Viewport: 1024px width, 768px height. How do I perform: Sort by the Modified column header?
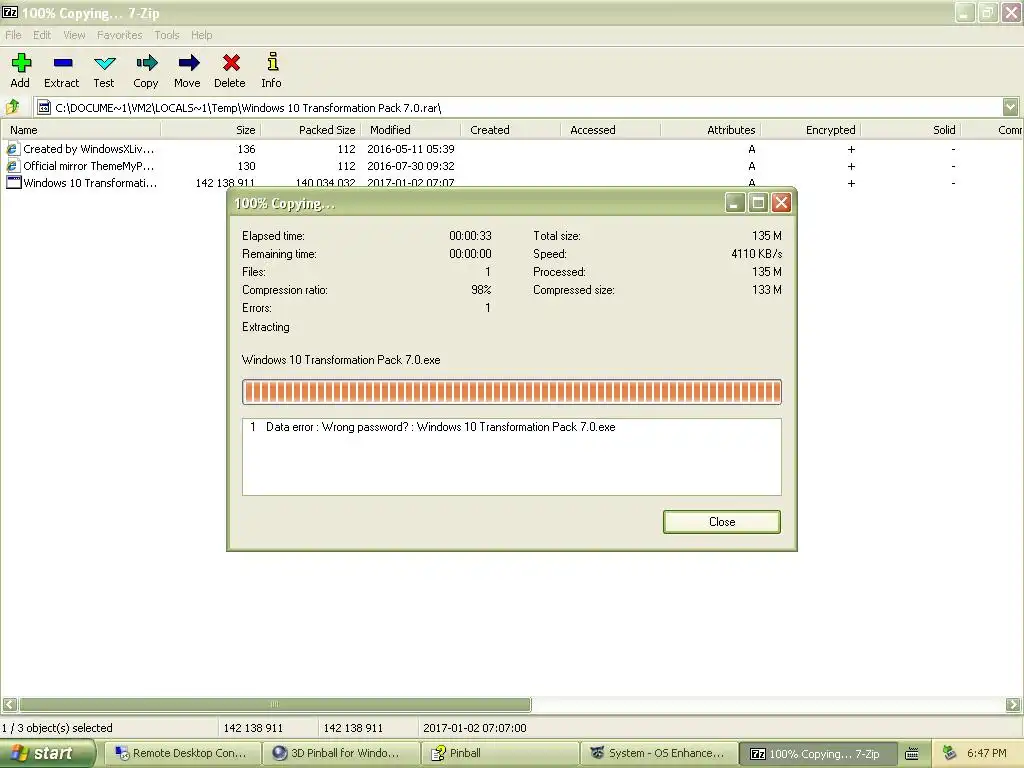coord(411,130)
